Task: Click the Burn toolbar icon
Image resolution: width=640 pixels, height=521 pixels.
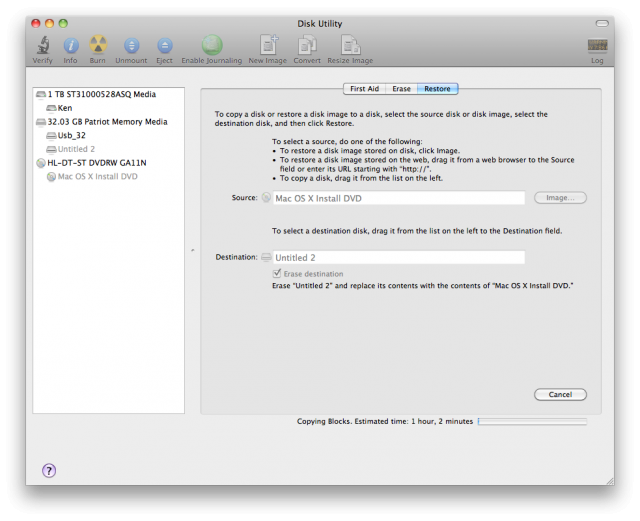Action: point(98,45)
